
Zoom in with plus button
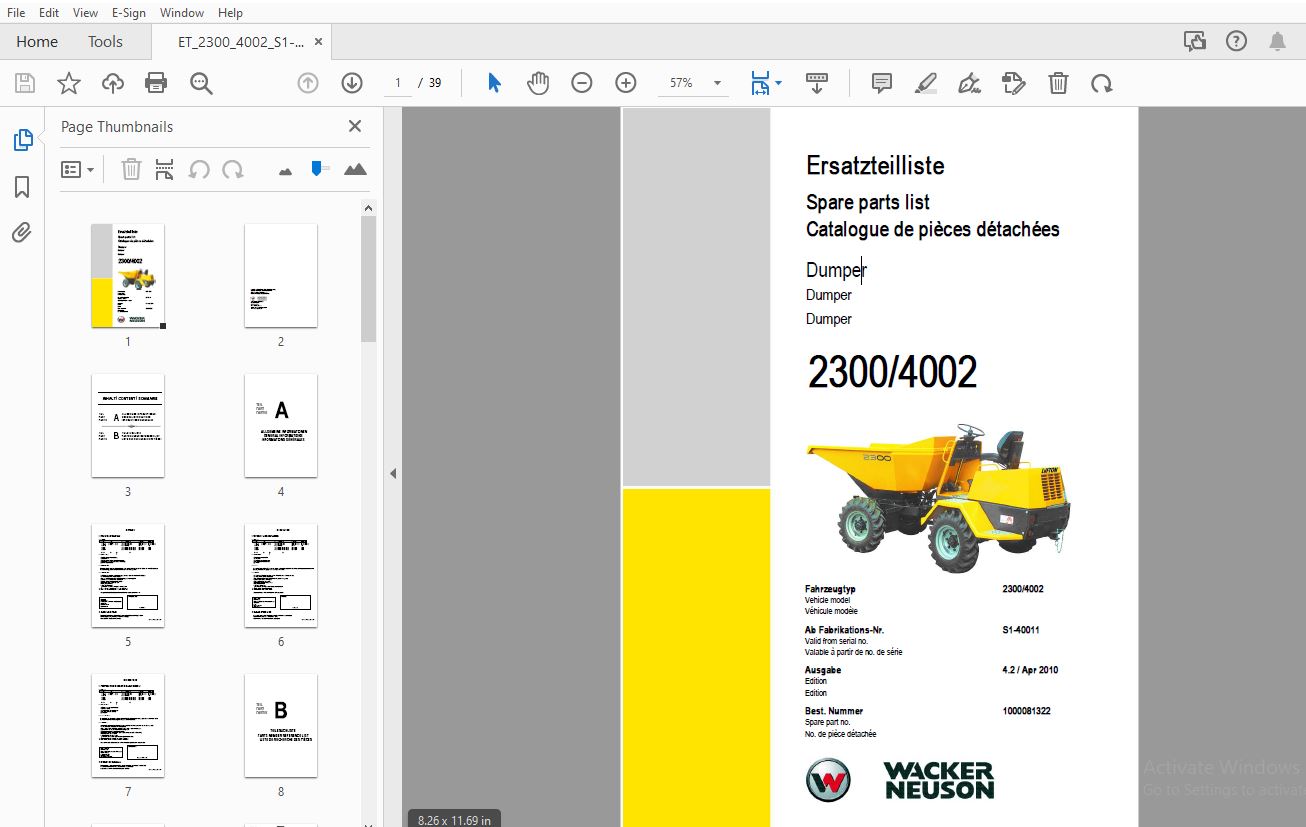coord(626,83)
